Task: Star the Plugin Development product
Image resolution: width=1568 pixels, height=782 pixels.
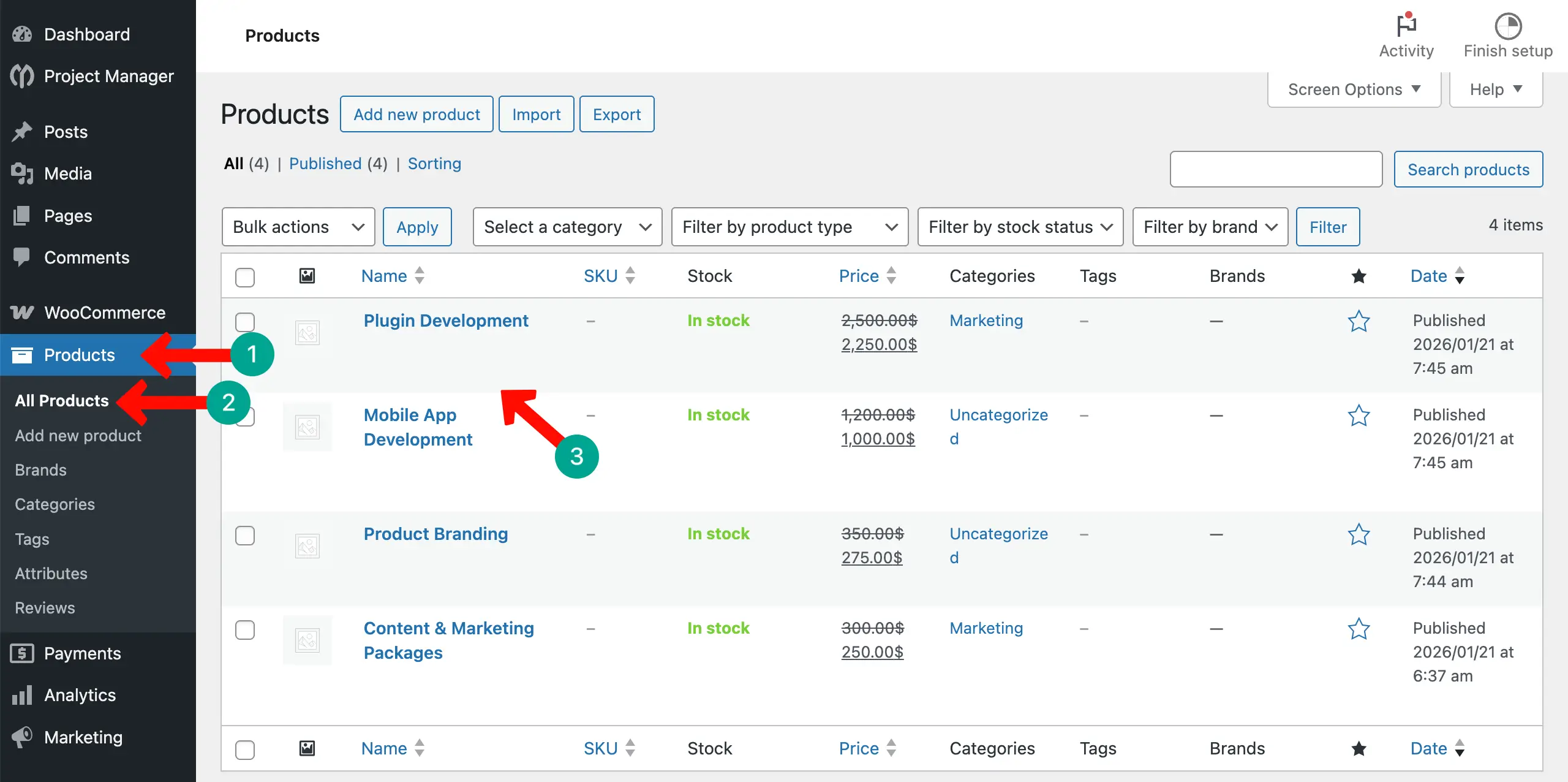Action: click(x=1359, y=321)
